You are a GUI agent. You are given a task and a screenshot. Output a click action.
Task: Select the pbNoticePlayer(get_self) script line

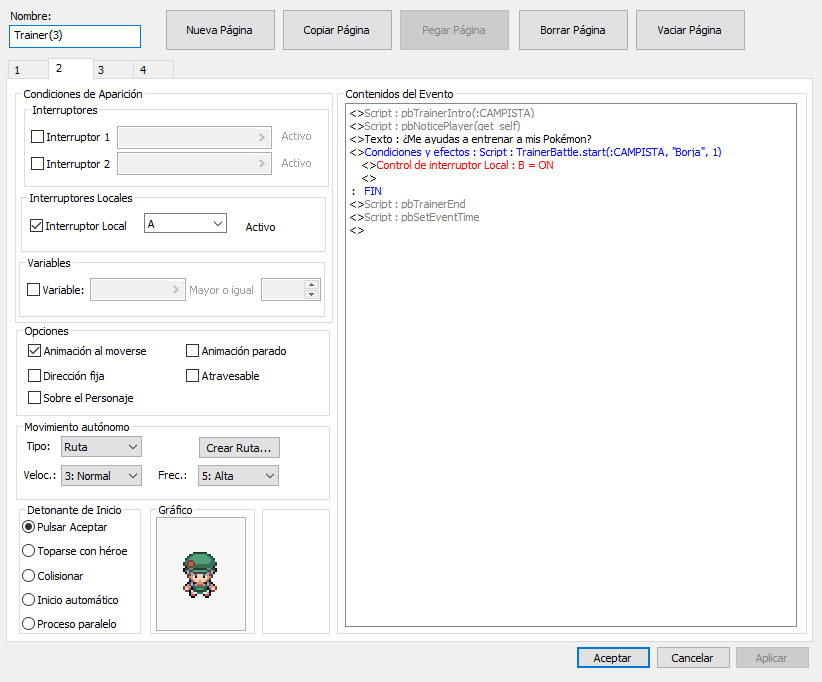435,126
